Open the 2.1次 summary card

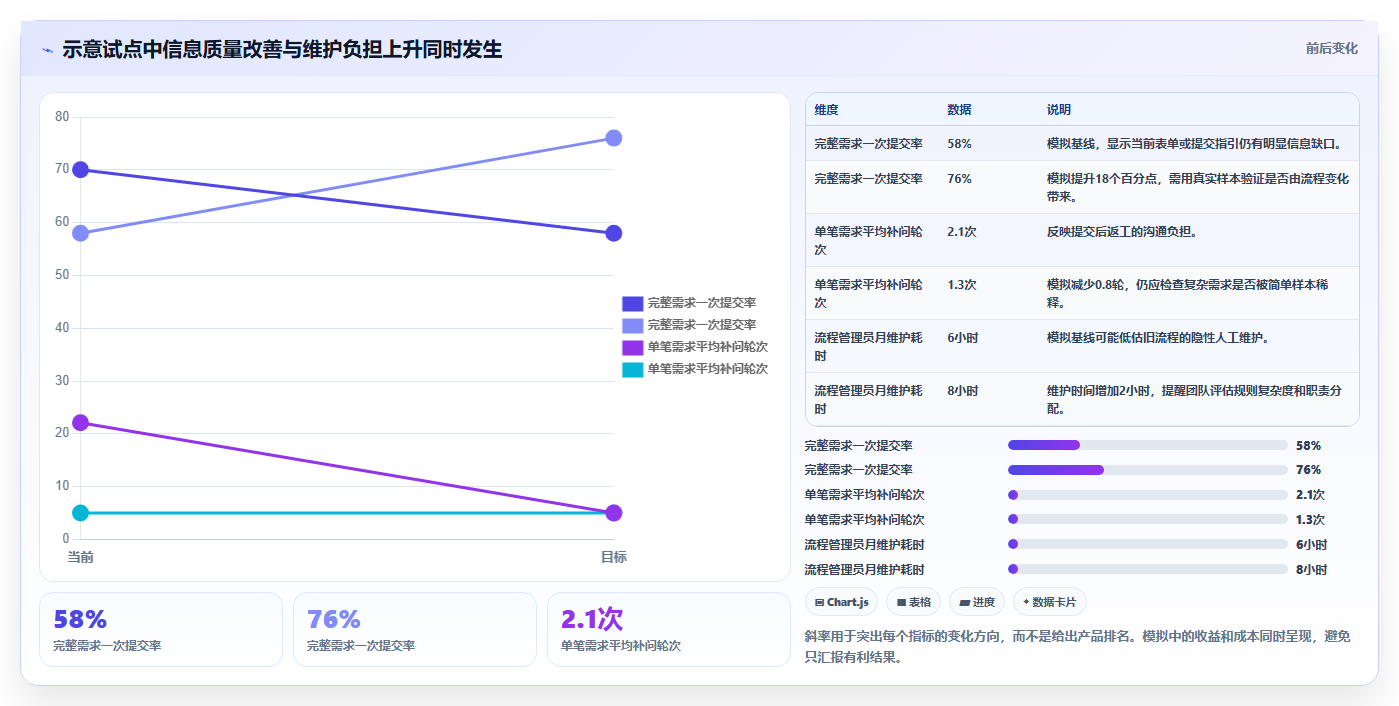669,629
